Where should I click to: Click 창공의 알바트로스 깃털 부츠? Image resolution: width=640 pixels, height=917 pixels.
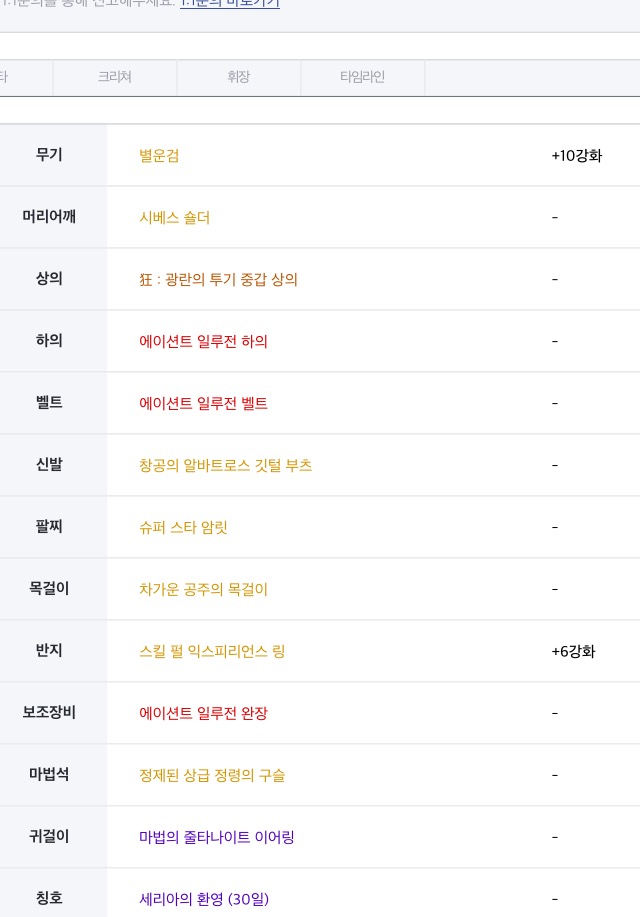click(x=225, y=466)
